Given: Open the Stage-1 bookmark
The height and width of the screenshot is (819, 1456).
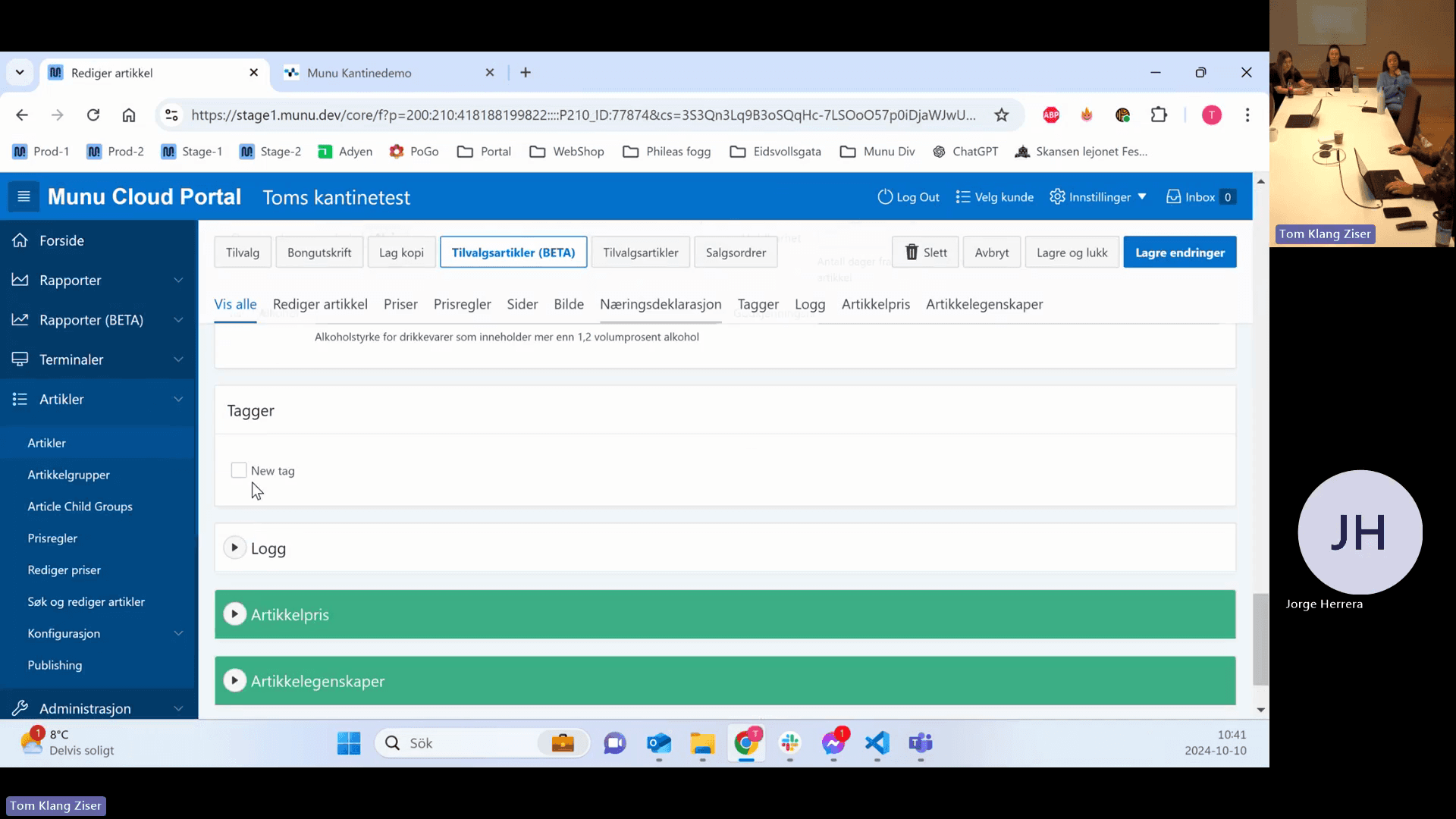Looking at the screenshot, I should (192, 152).
